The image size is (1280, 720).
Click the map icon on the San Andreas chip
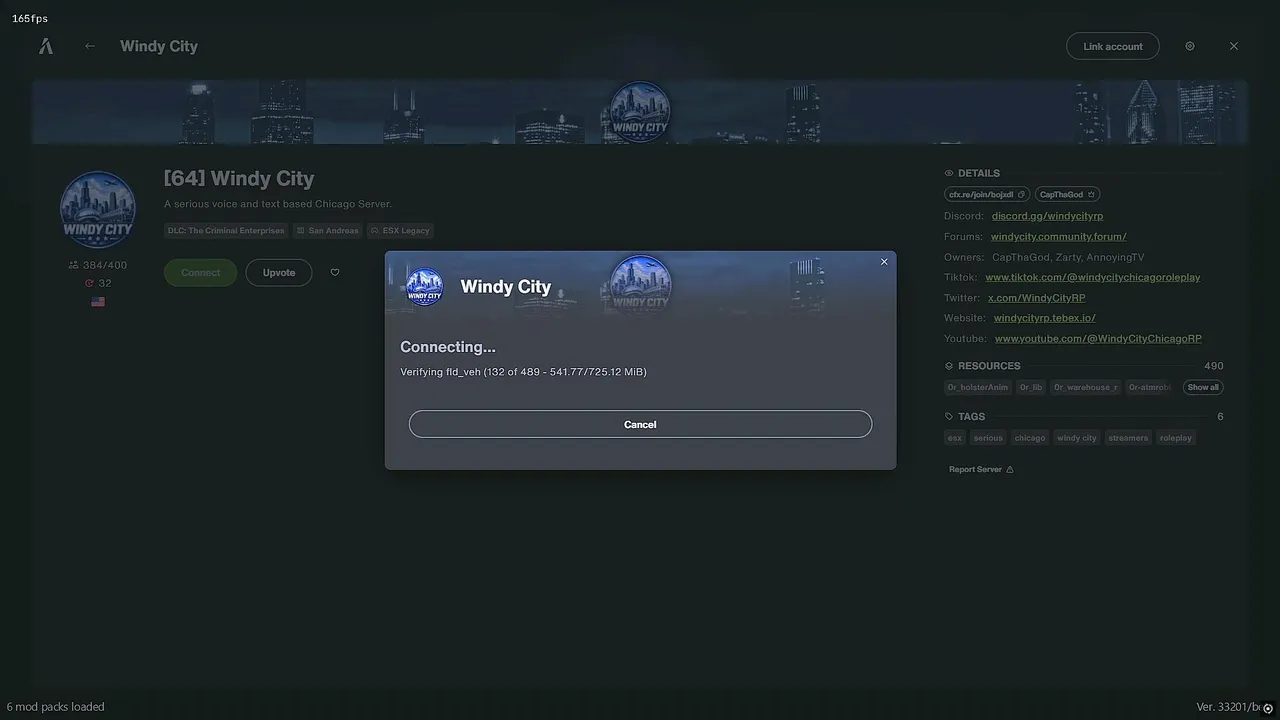[300, 231]
